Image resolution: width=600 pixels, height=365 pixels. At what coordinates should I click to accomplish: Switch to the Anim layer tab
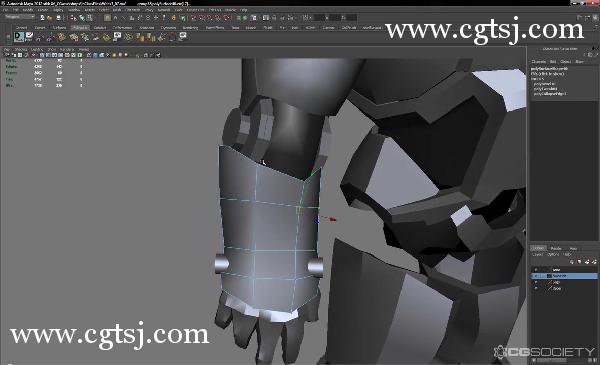[x=573, y=248]
